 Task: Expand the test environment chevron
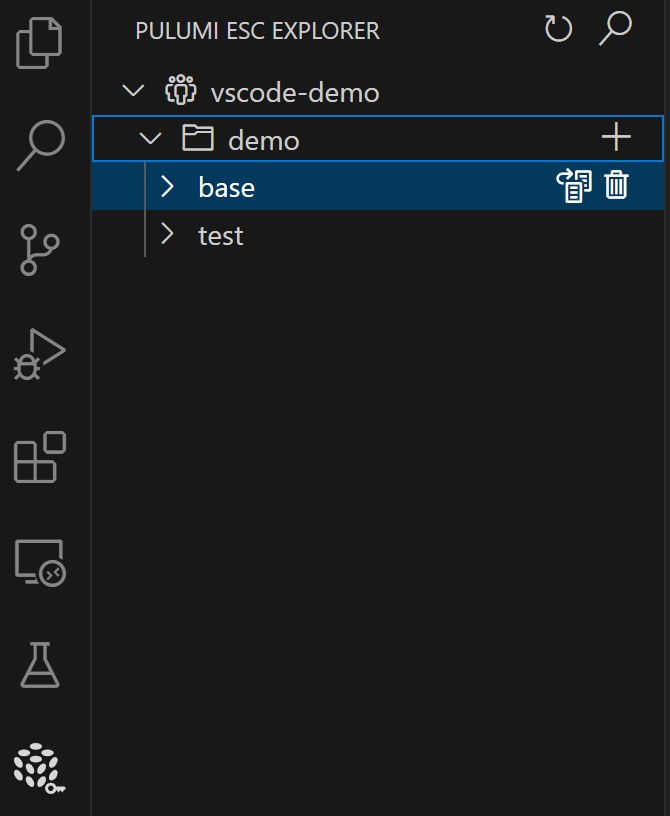167,234
